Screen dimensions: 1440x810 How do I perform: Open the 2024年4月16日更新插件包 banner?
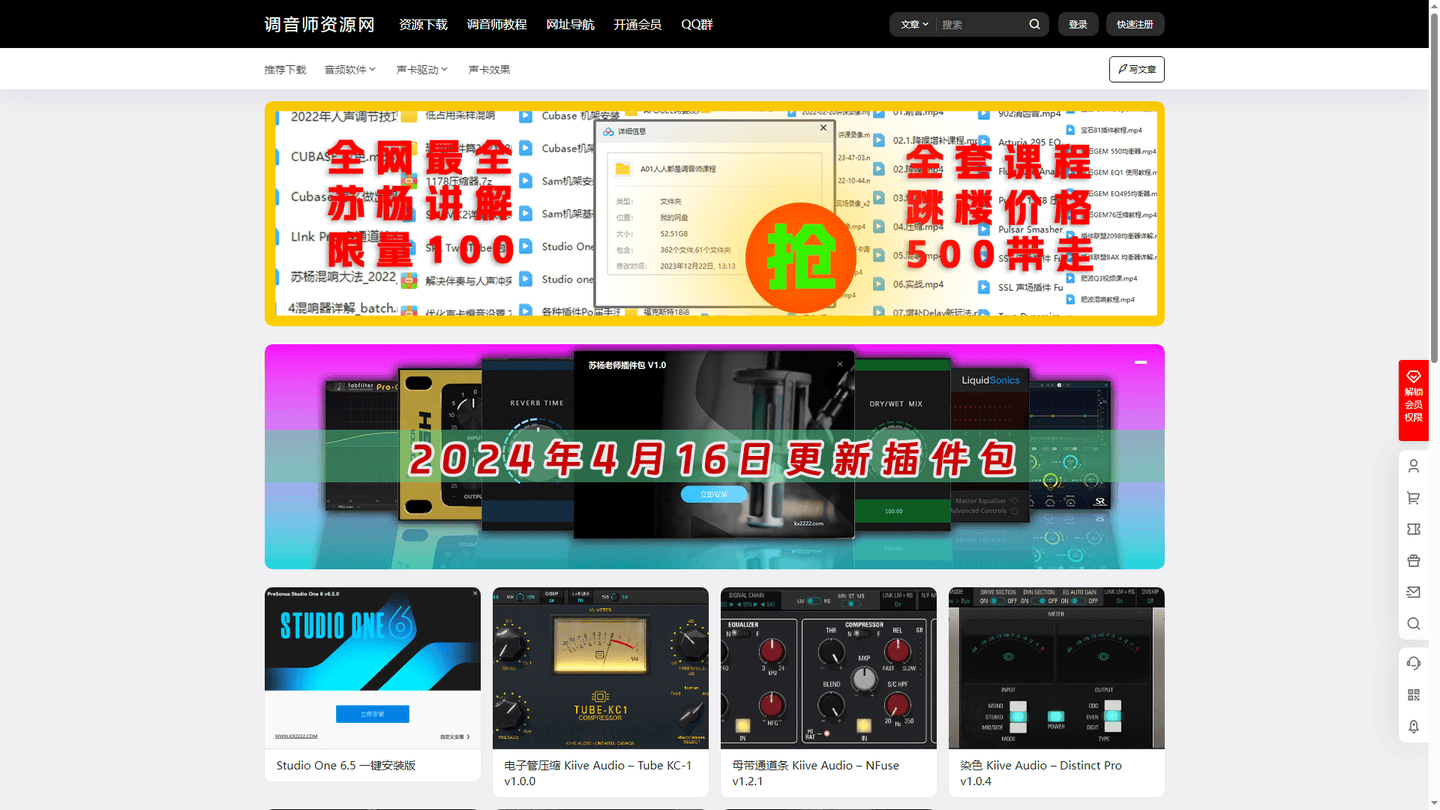(x=714, y=456)
